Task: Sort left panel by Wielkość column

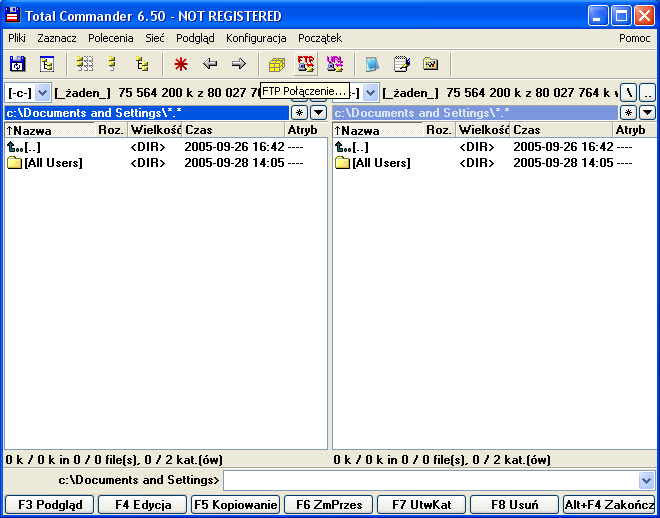Action: (155, 130)
